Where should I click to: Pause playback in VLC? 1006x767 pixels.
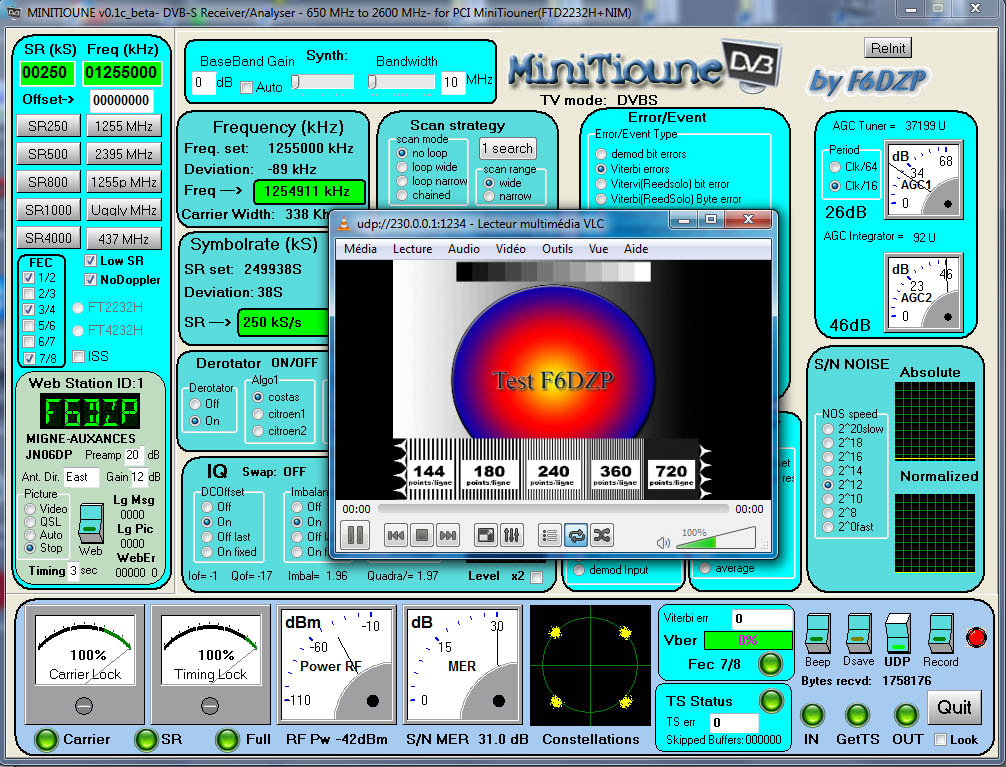pyautogui.click(x=355, y=535)
